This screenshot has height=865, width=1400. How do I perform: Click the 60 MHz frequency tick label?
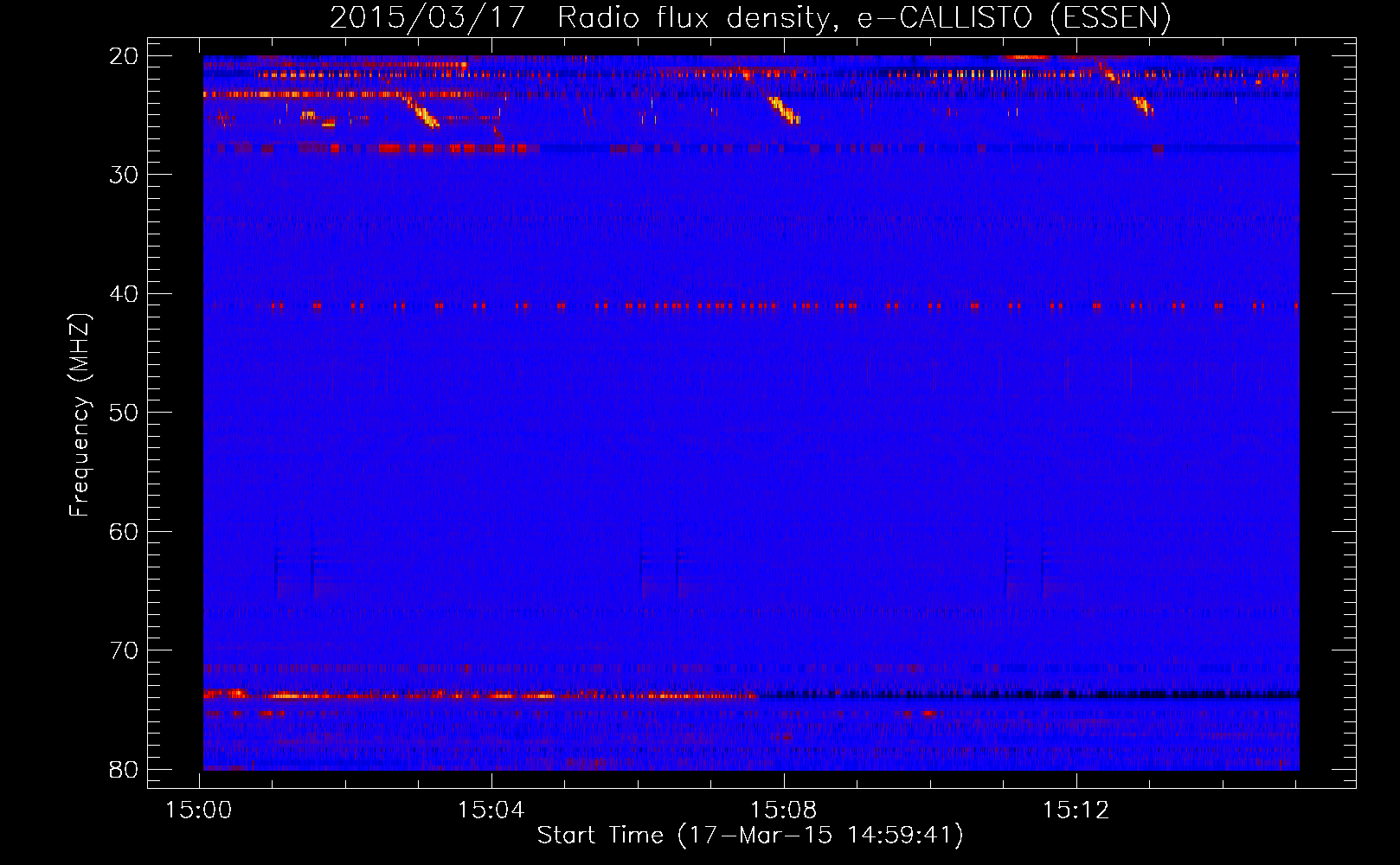124,531
